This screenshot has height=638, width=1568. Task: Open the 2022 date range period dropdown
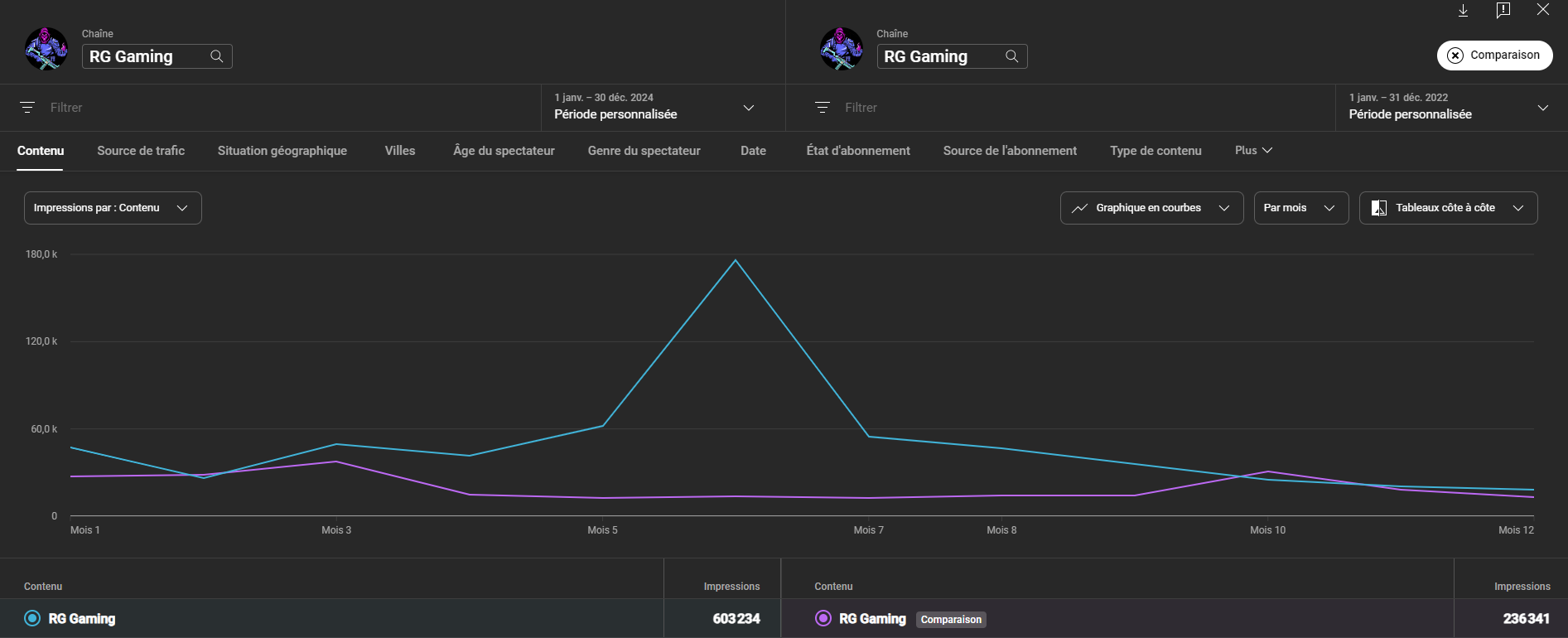coord(1451,107)
